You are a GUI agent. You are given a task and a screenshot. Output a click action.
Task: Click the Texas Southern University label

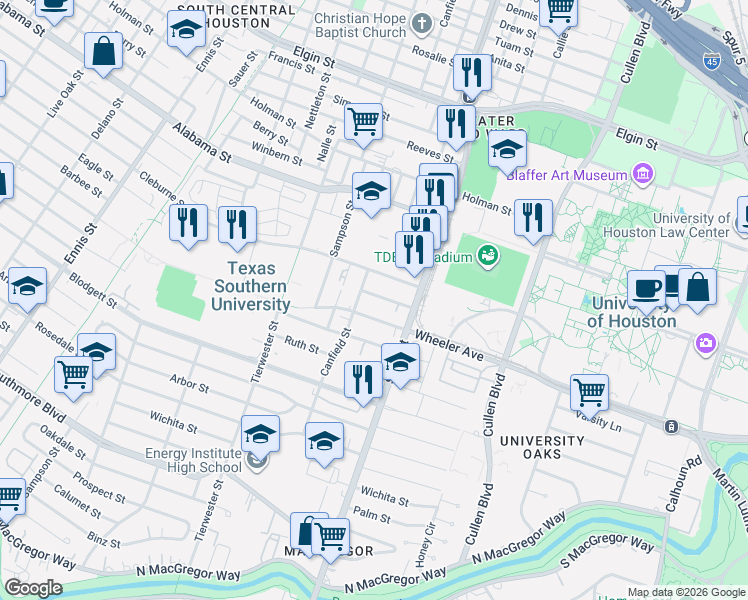coord(251,286)
